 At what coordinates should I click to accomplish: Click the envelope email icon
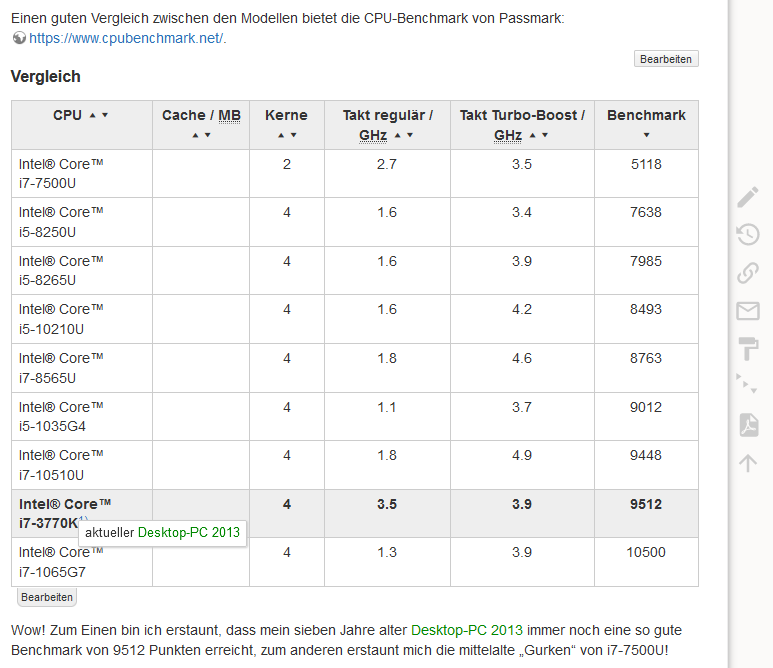click(748, 311)
